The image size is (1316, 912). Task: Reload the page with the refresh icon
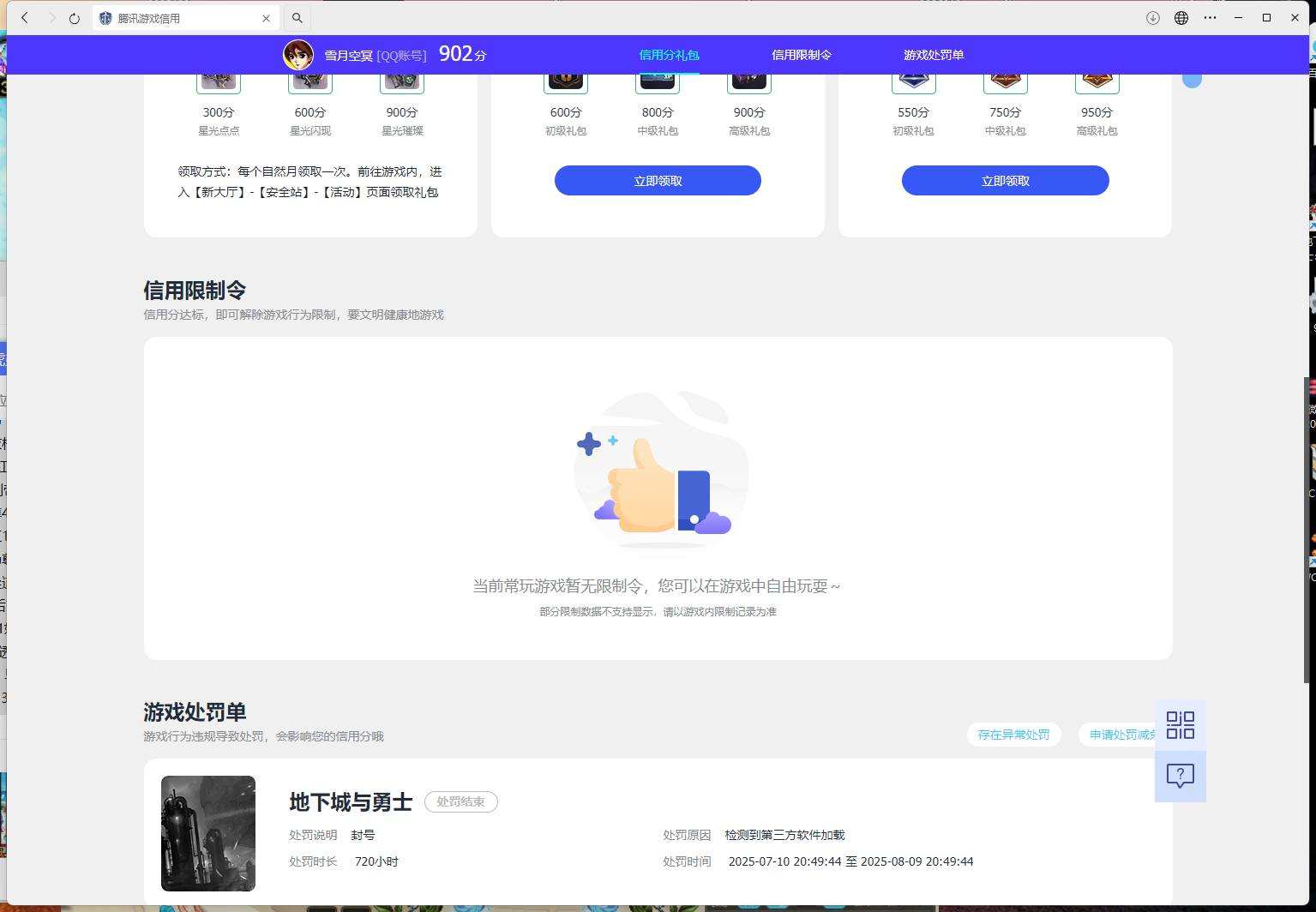(x=75, y=18)
